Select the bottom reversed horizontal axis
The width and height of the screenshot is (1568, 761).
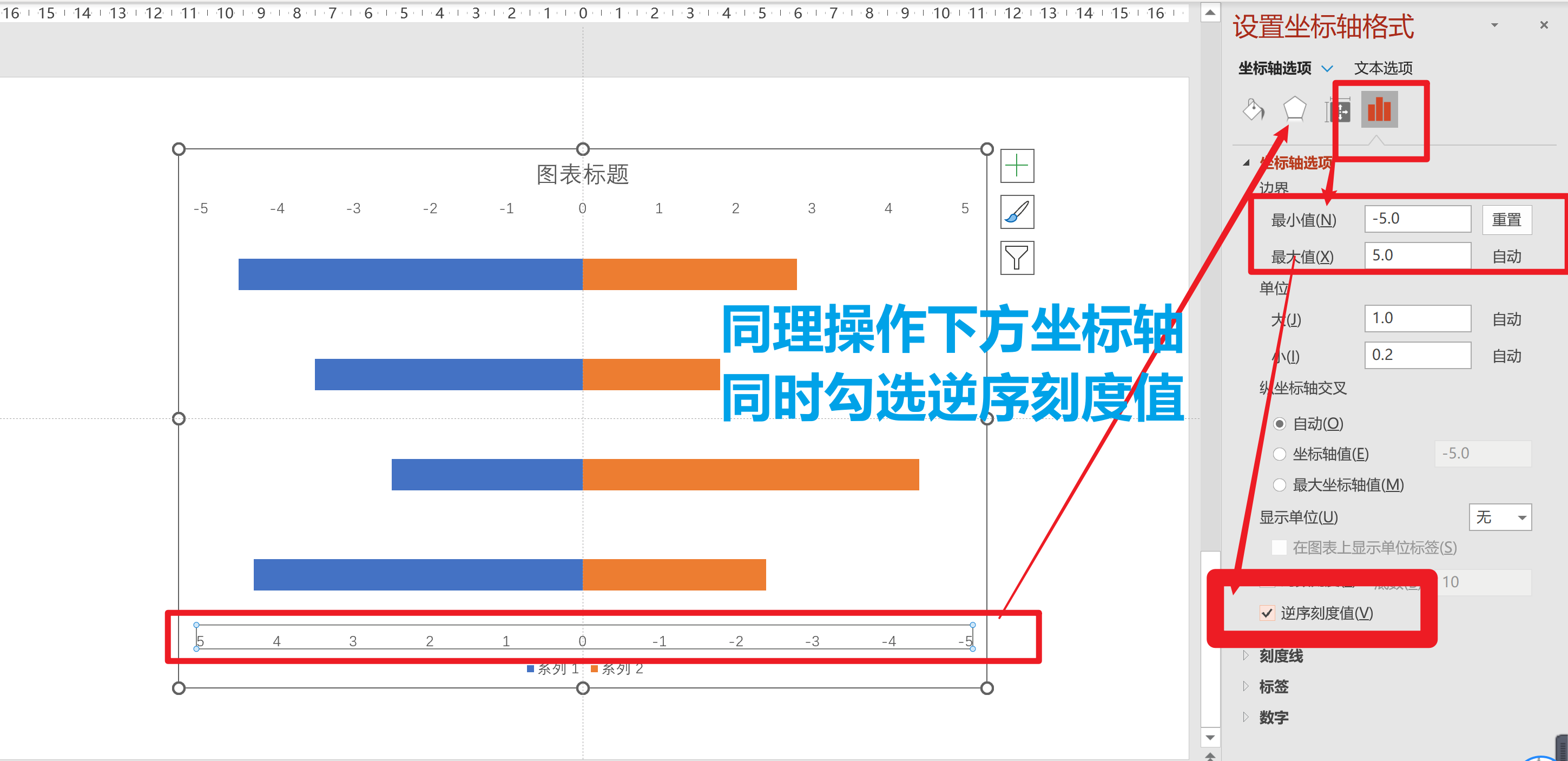(584, 638)
